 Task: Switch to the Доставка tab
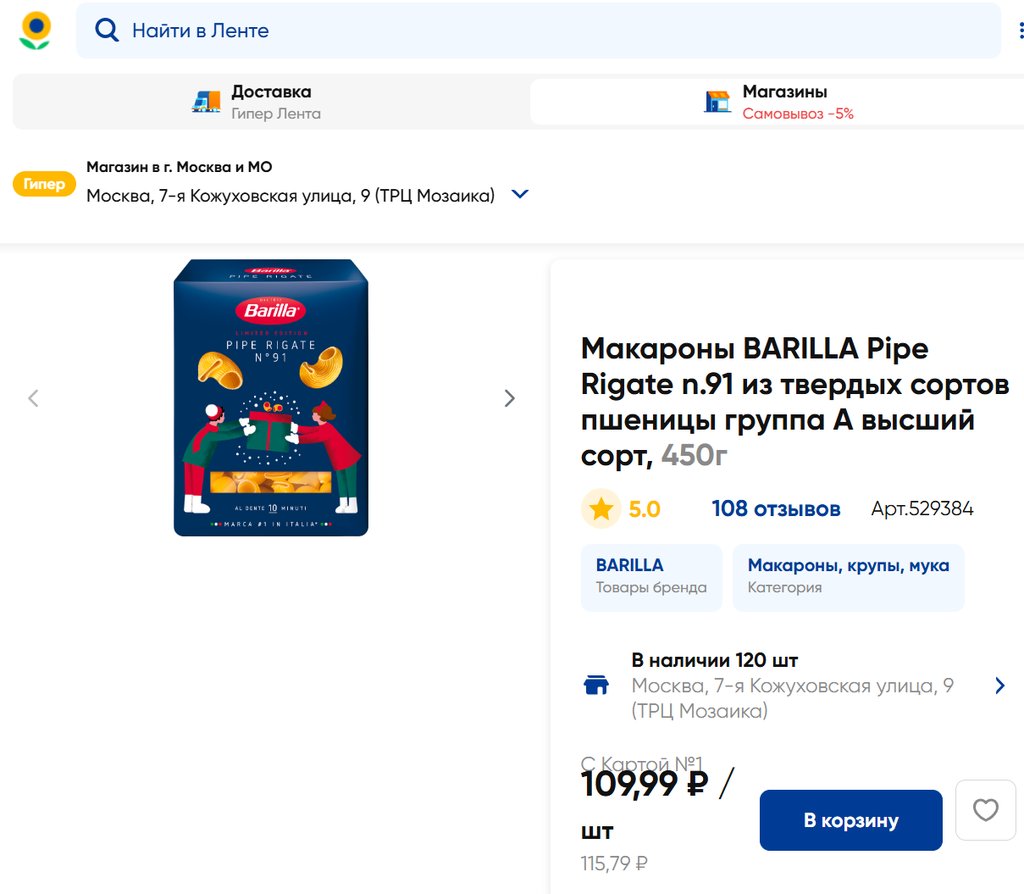tap(270, 102)
